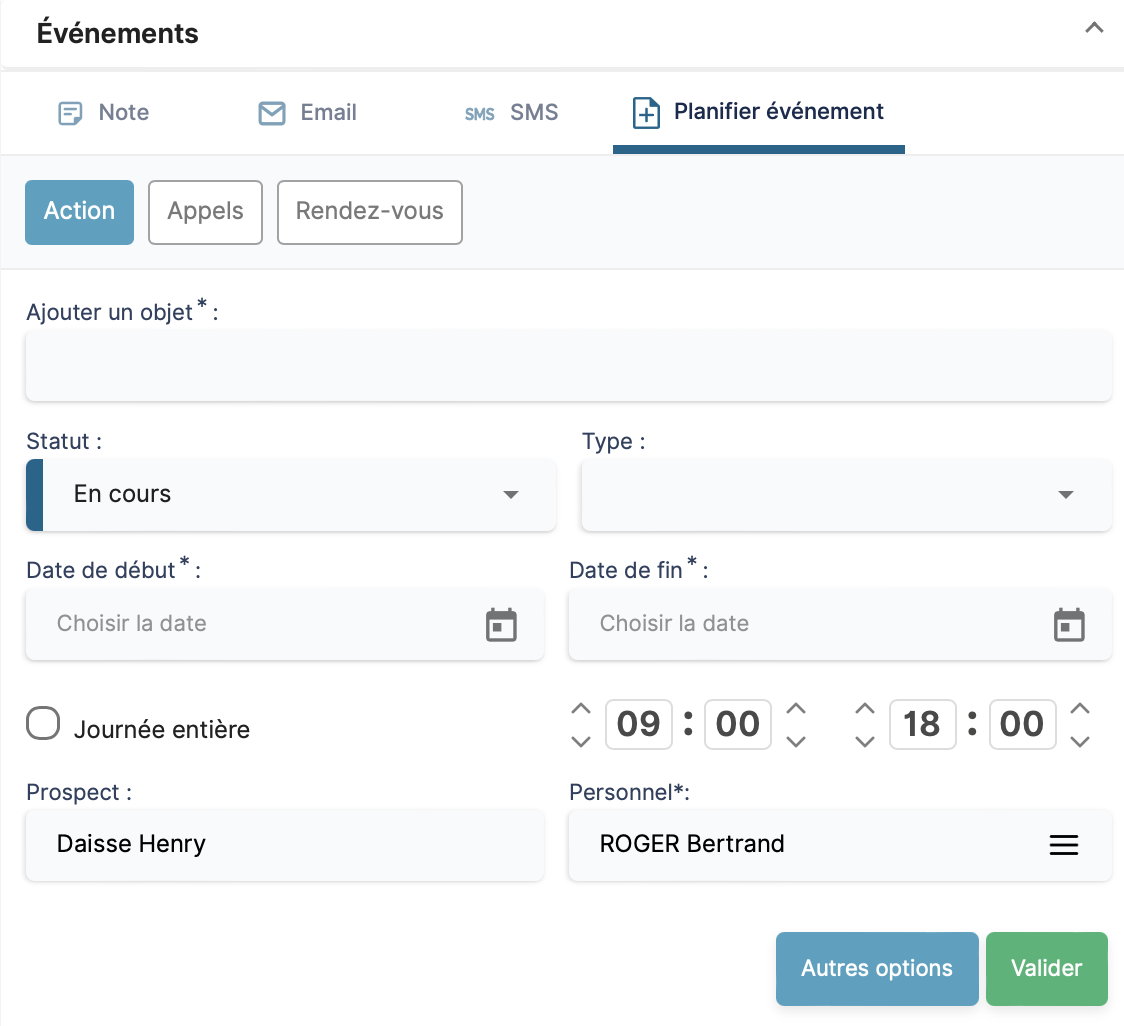
Task: Click the Valider button
Action: (1046, 969)
